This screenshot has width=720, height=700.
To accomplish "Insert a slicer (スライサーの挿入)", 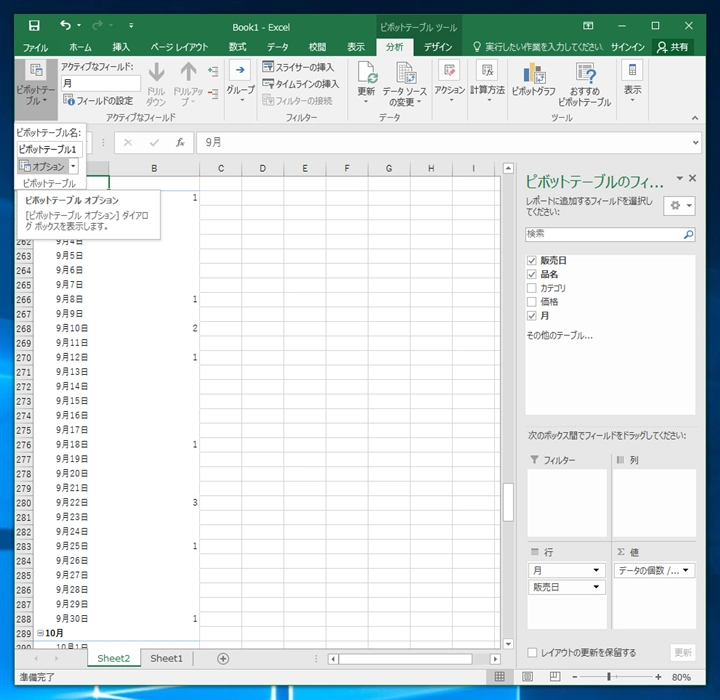I will coord(298,67).
